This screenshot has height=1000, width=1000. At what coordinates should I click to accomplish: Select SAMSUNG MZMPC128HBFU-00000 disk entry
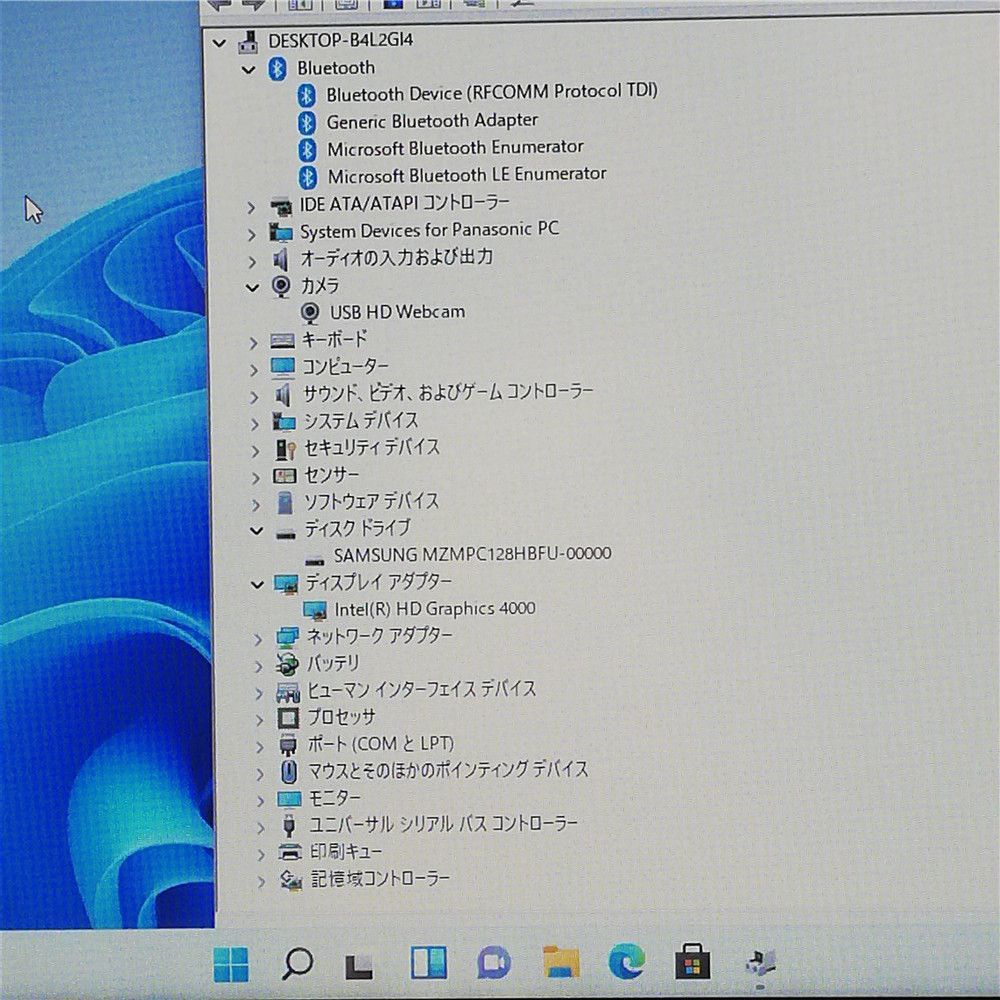pyautogui.click(x=473, y=554)
